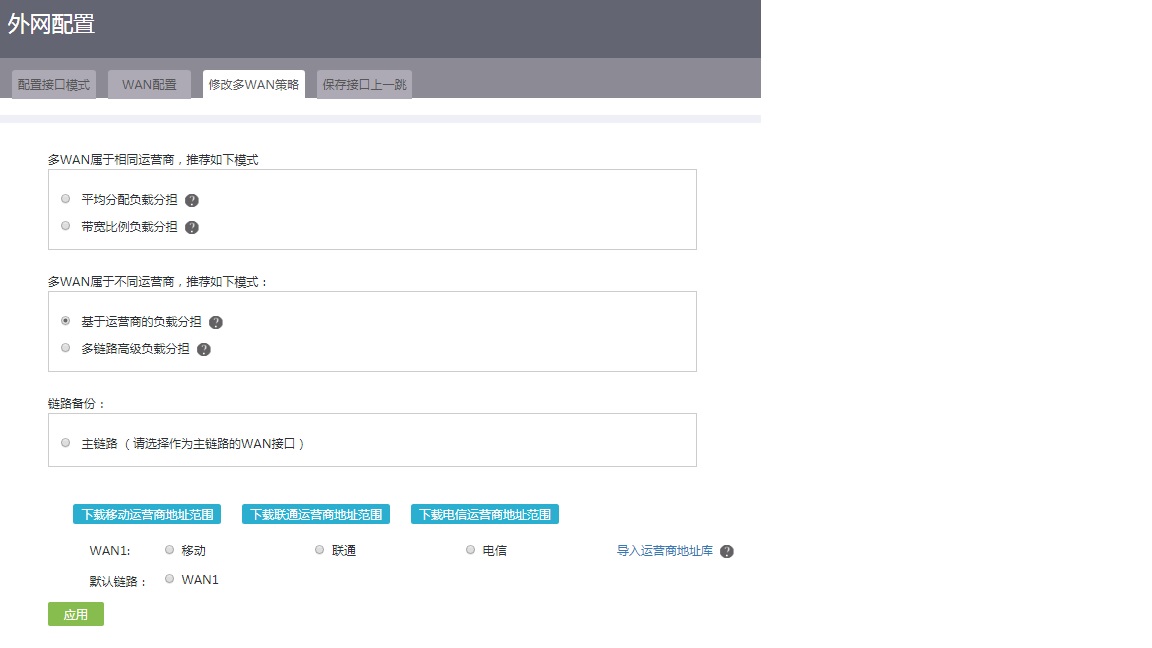Open help icon beside 导入运营商地址库
This screenshot has width=1152, height=648.
pos(727,552)
